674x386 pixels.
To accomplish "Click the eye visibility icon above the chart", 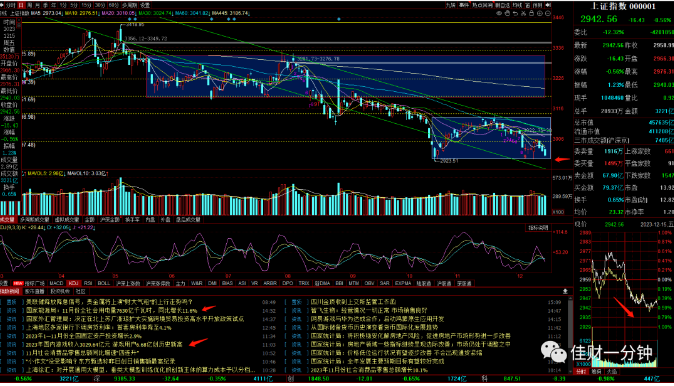I will pos(499,13).
